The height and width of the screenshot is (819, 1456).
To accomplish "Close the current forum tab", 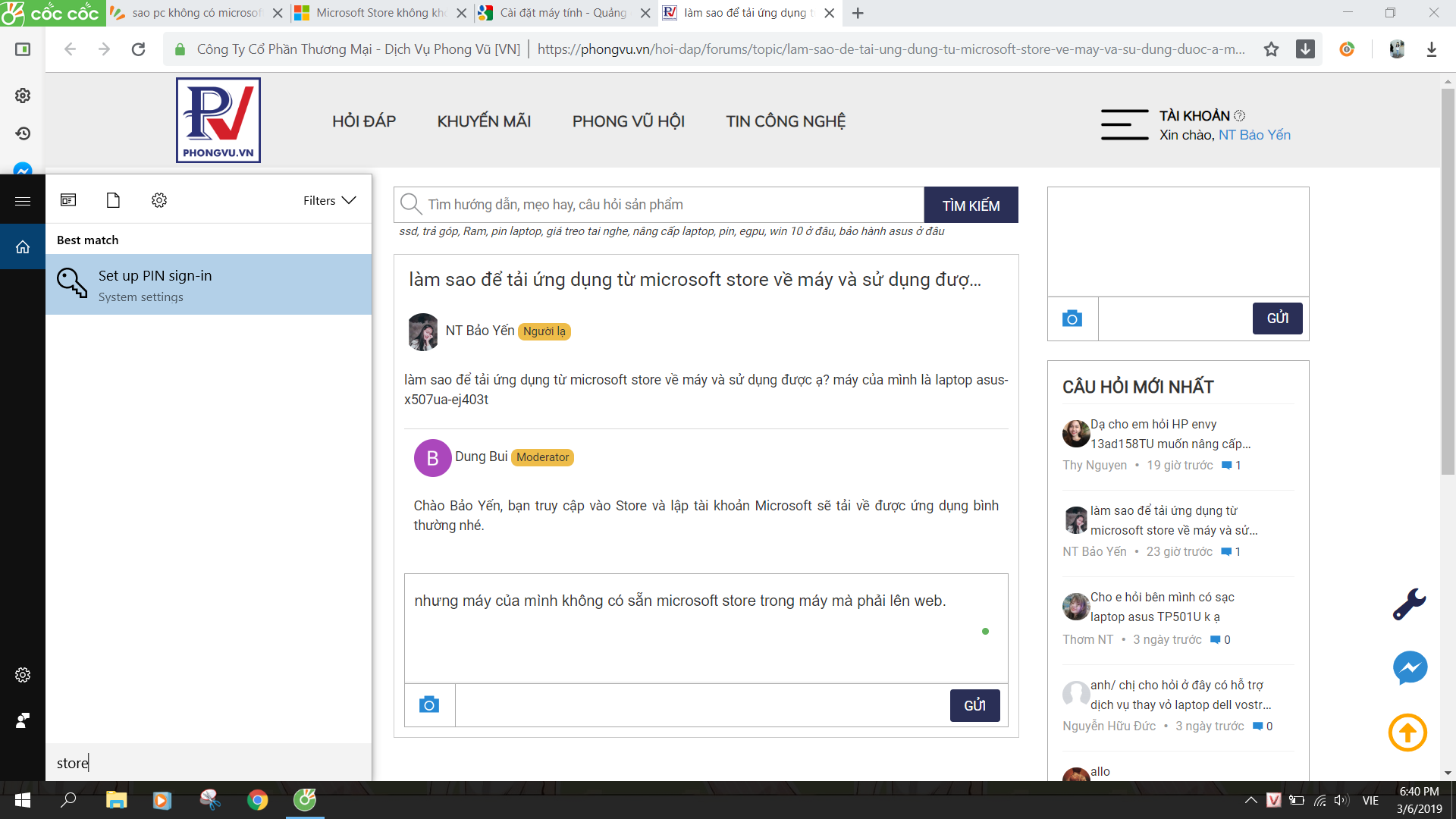I will [830, 13].
